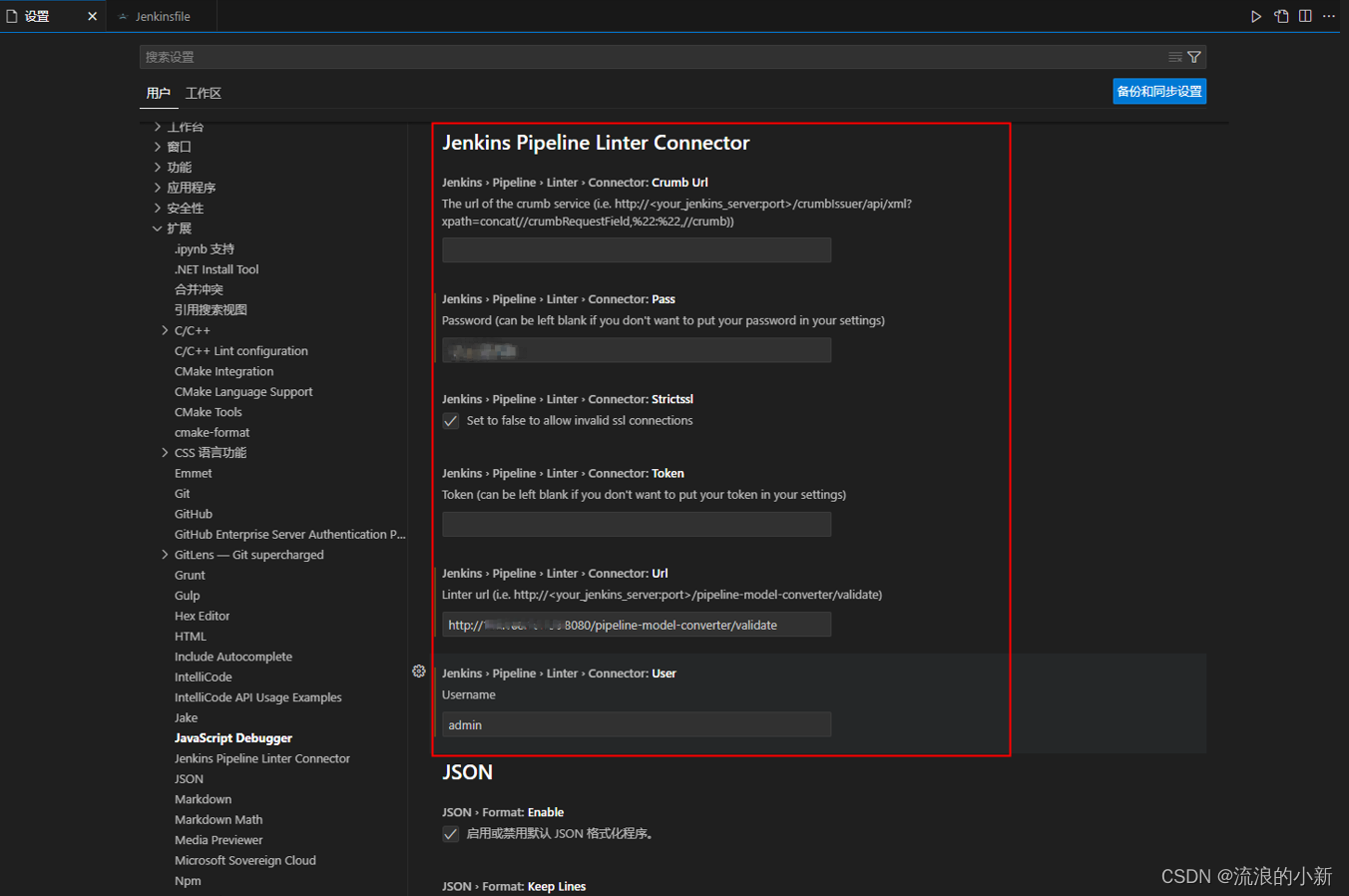The height and width of the screenshot is (896, 1349).
Task: Focus the Username field containing admin
Action: tap(637, 724)
